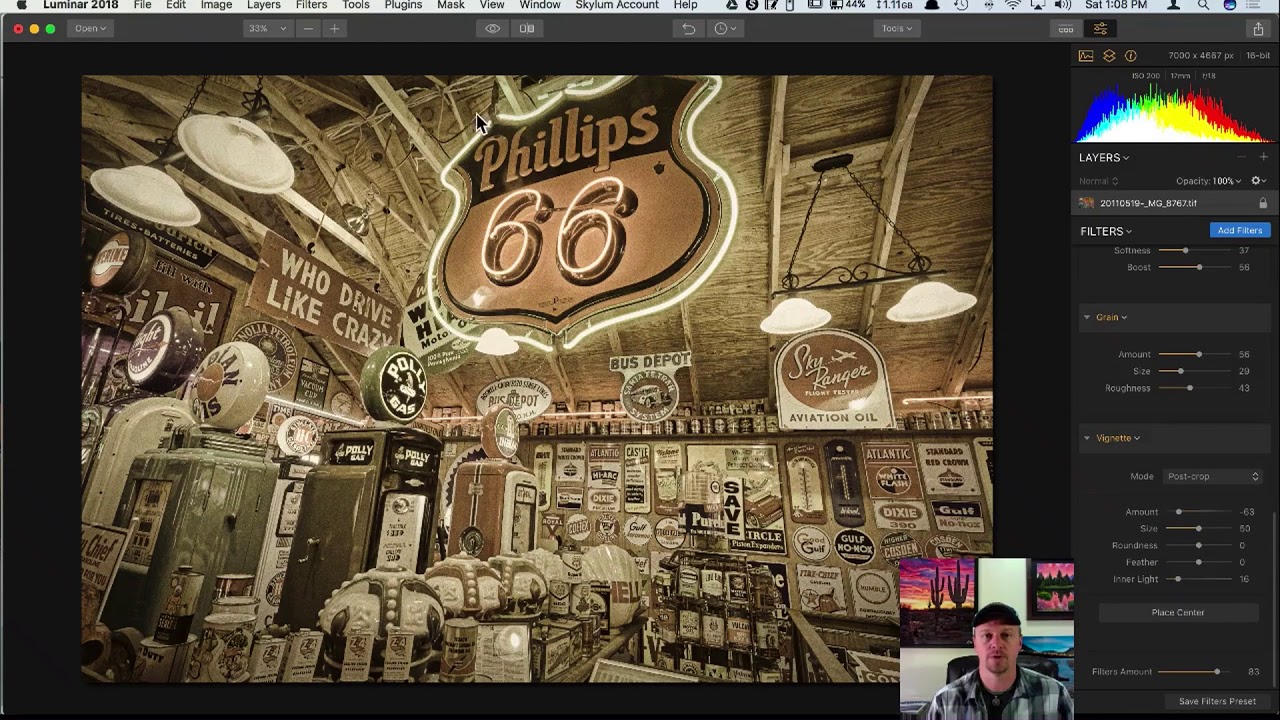Add a new layer with plus icon

pos(1263,157)
